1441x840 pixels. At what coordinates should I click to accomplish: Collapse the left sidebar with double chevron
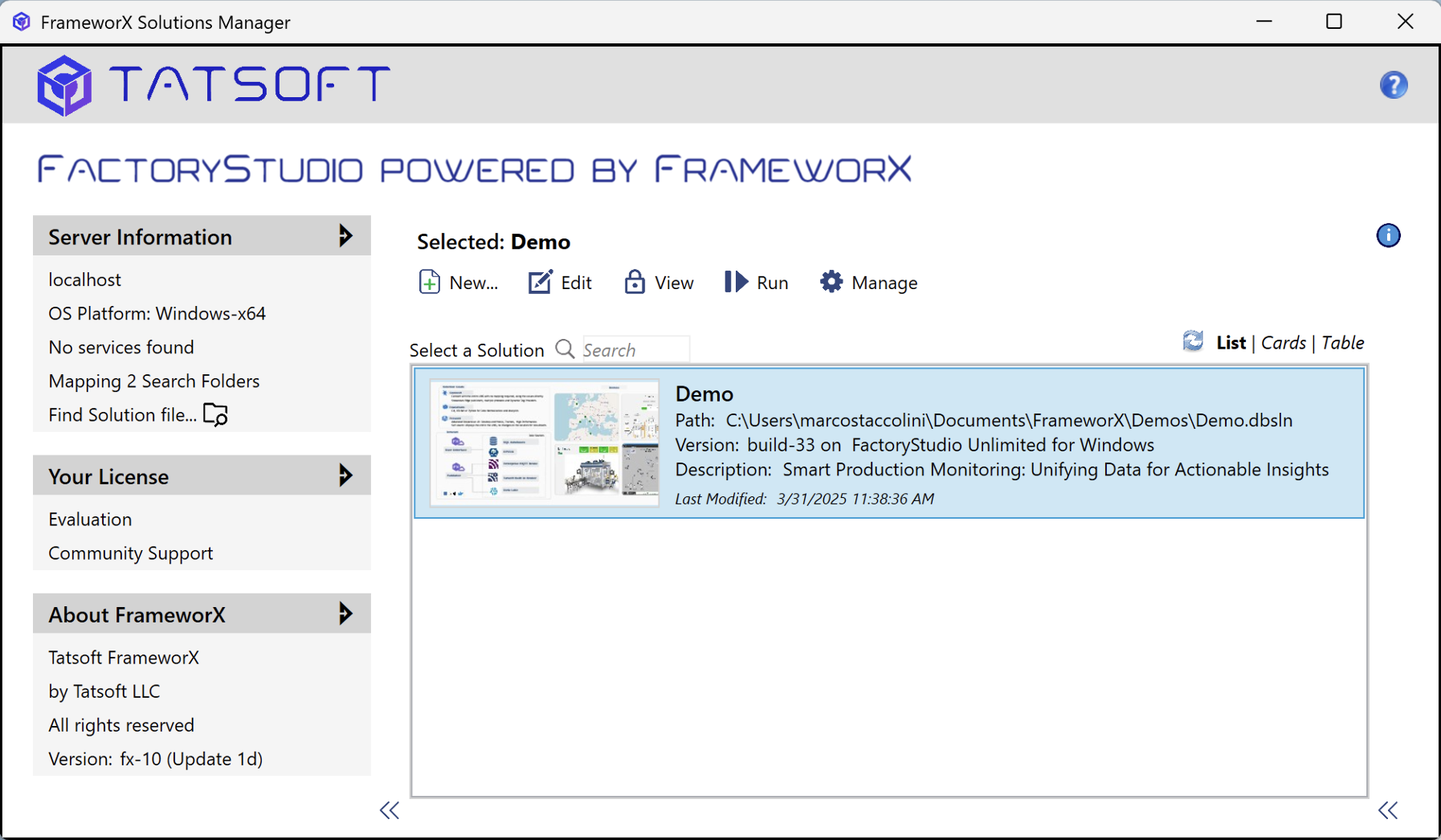click(390, 810)
